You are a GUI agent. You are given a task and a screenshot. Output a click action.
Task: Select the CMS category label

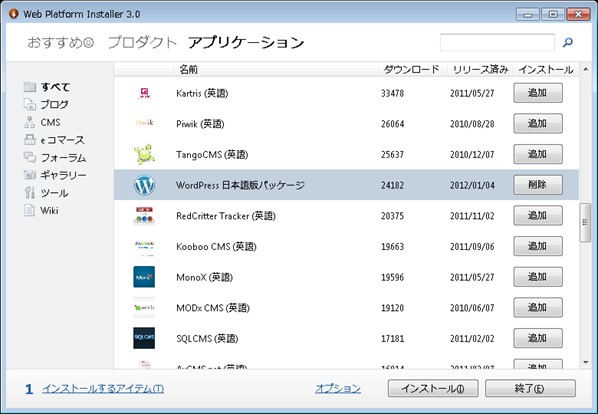(x=50, y=122)
